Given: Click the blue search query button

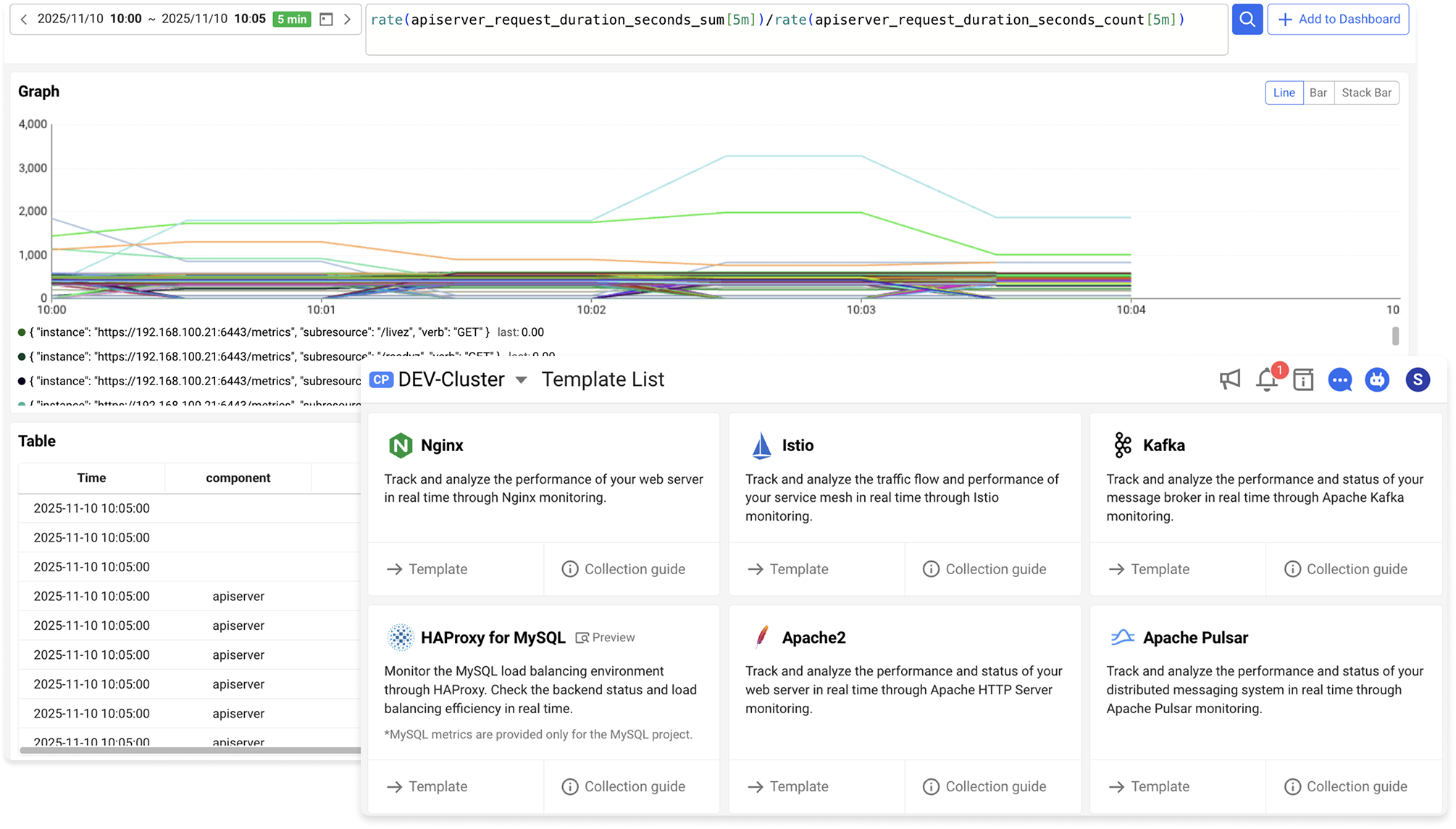Looking at the screenshot, I should click(1247, 20).
